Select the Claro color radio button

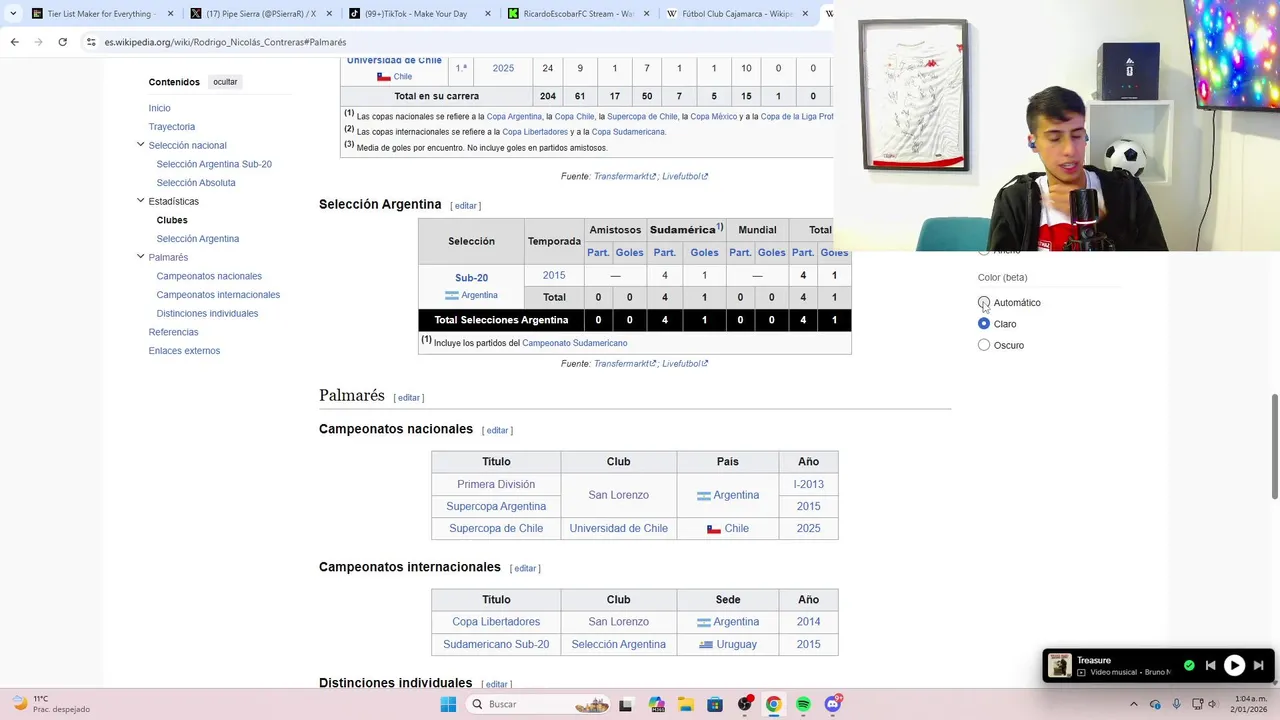984,324
